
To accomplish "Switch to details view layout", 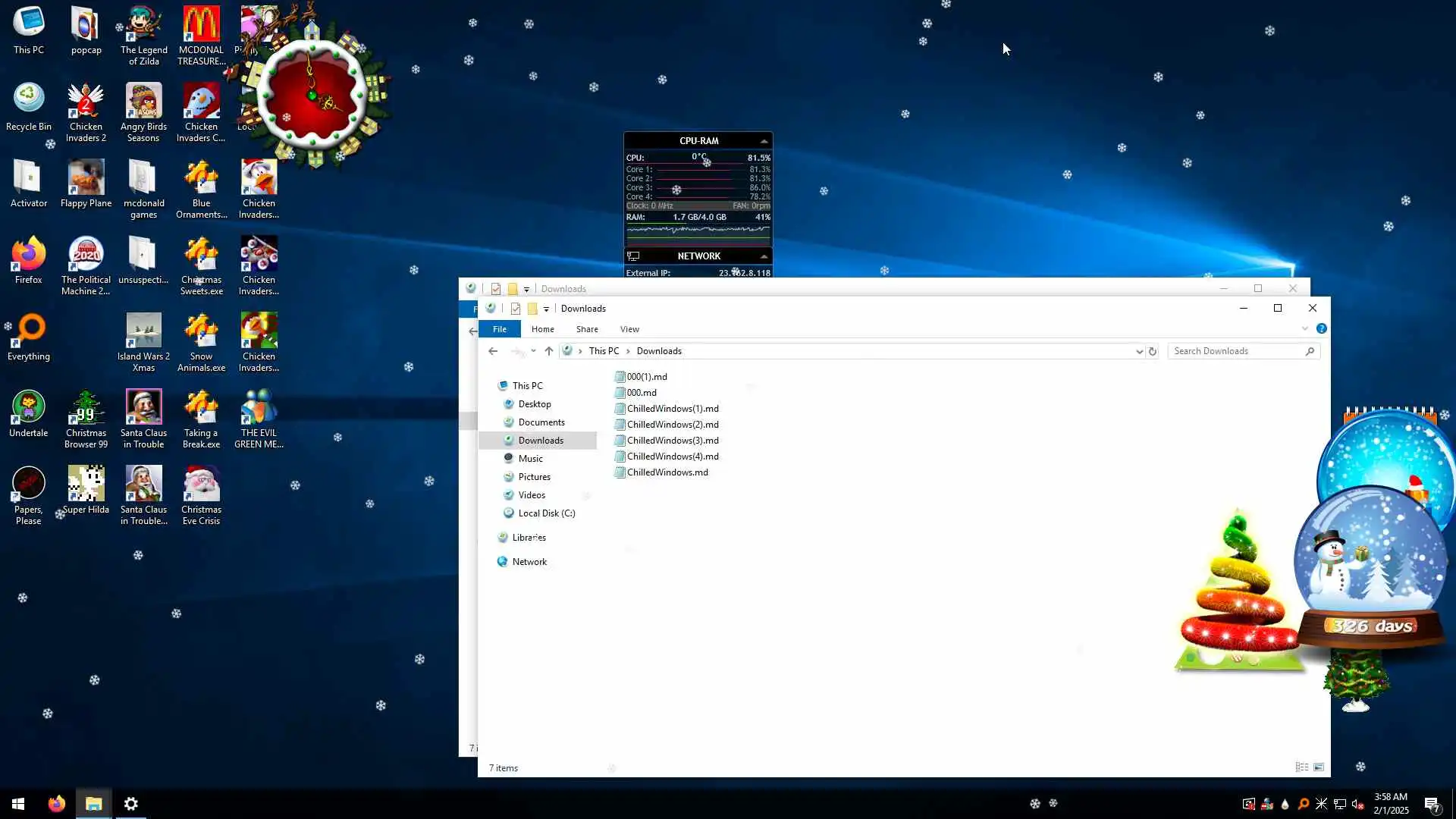I will [1301, 767].
